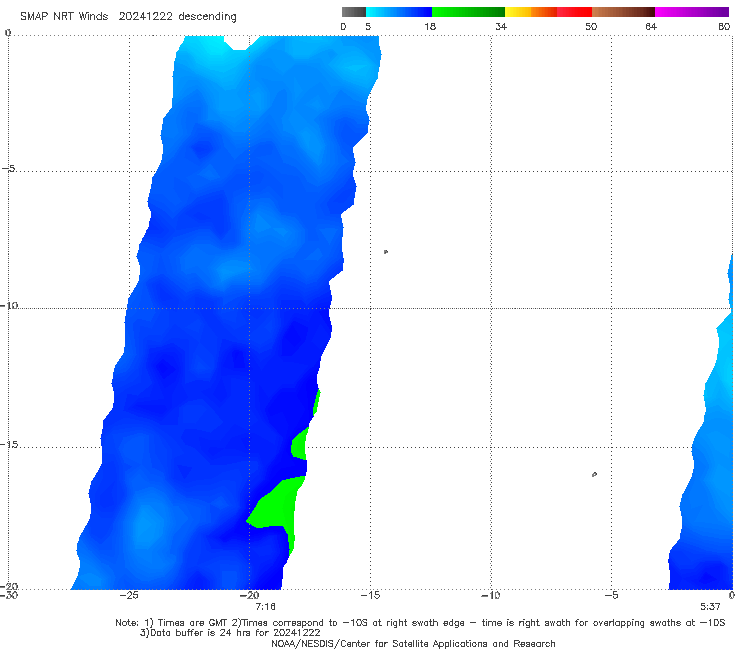740x650 pixels.
Task: Click the latitude axis label '-15'
Action: 9,444
